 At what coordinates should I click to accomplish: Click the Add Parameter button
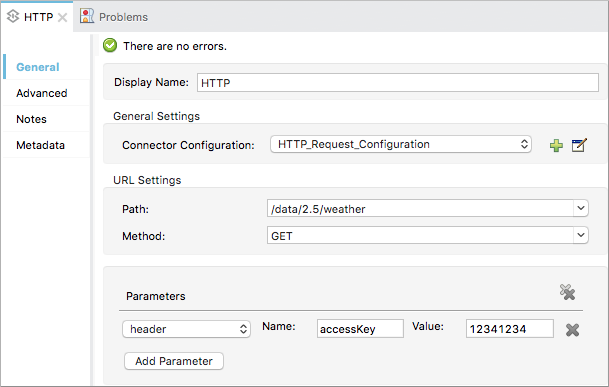tap(174, 361)
